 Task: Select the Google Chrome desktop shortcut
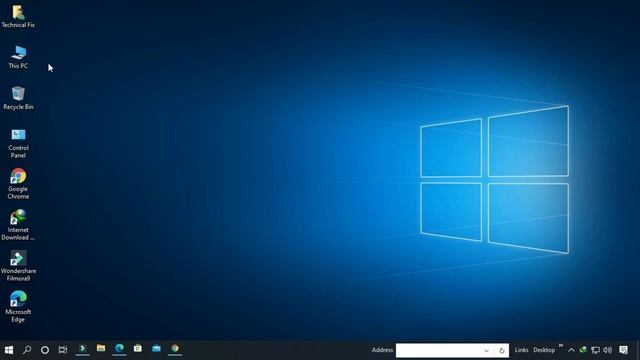click(18, 184)
